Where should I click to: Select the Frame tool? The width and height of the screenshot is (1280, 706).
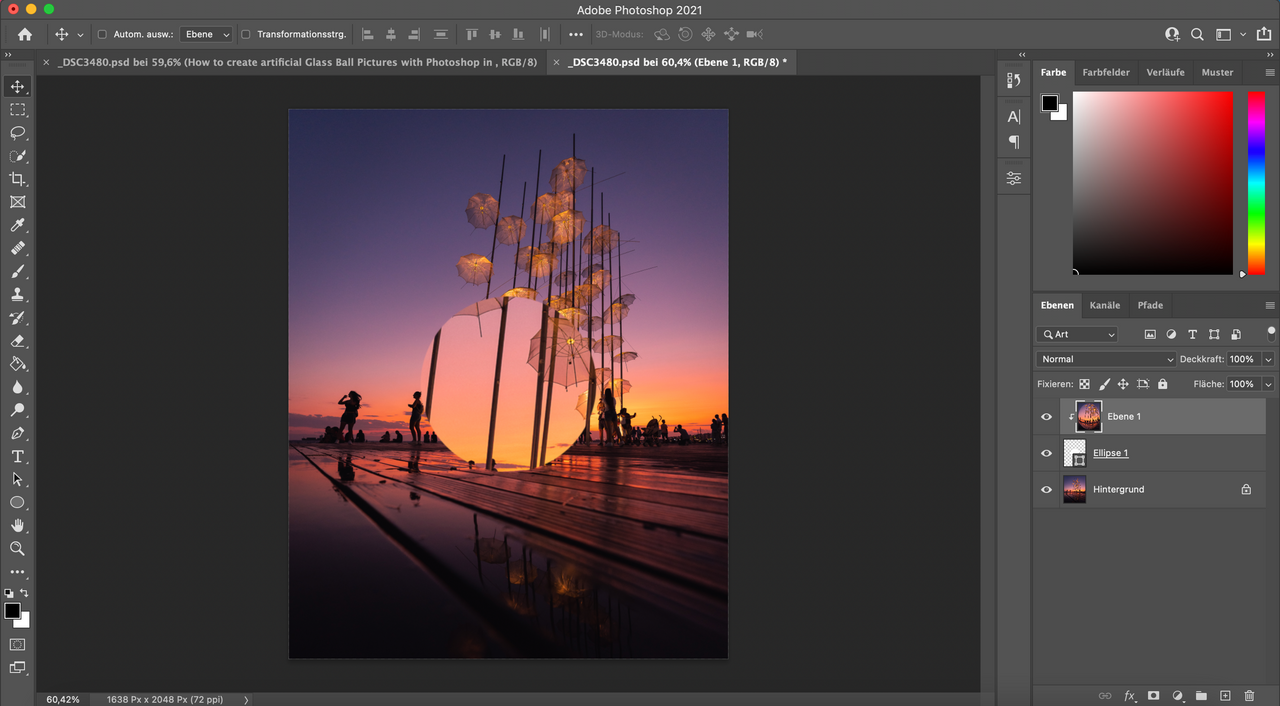tap(17, 202)
